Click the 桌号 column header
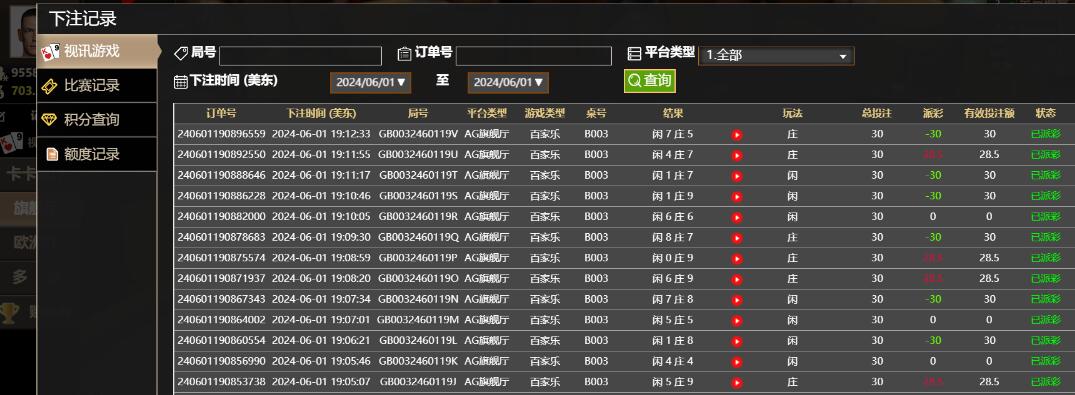Image resolution: width=1075 pixels, height=395 pixels. (x=596, y=113)
